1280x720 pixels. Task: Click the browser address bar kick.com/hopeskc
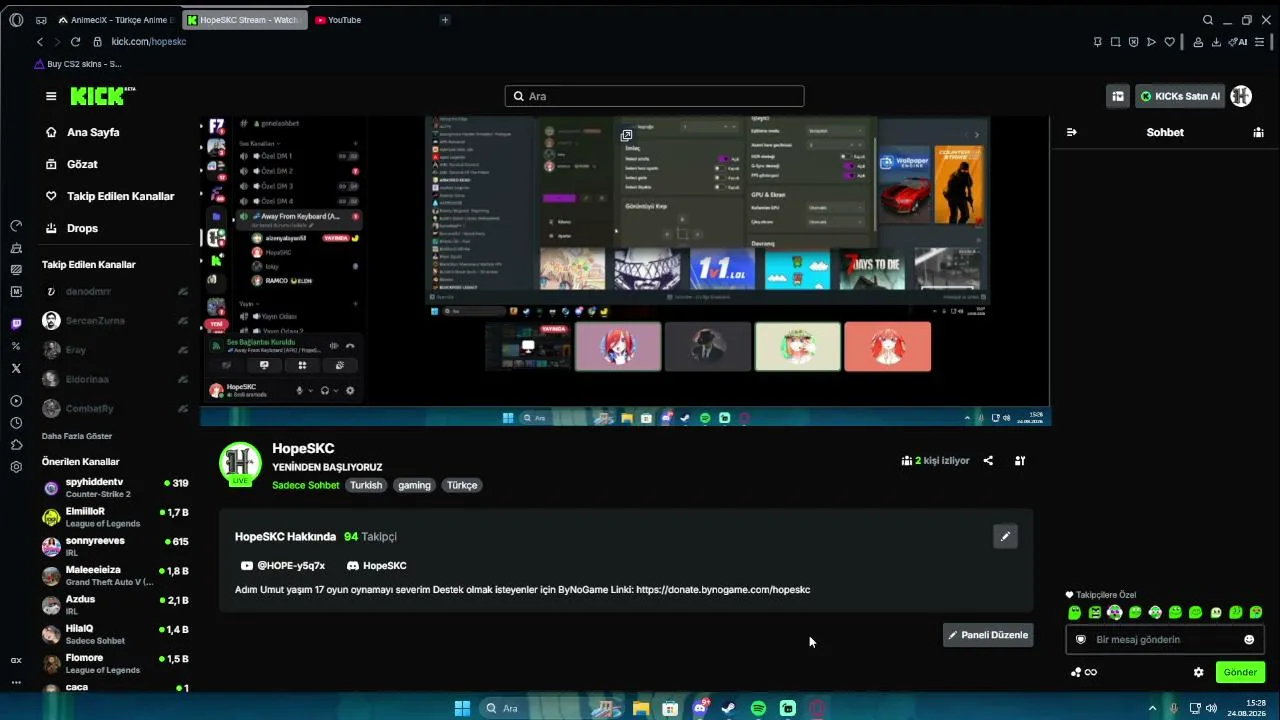[x=148, y=42]
